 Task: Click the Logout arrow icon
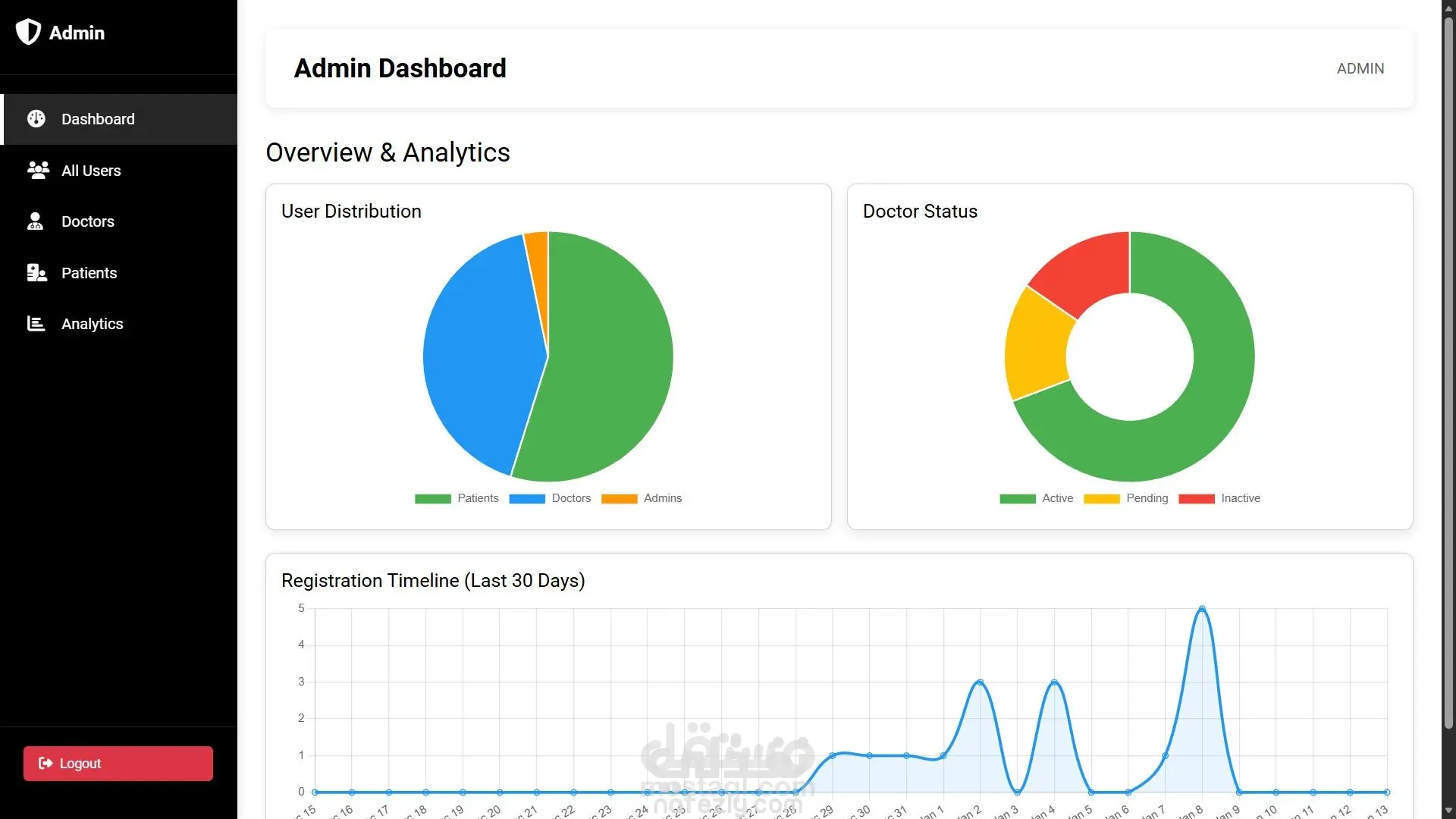click(x=45, y=763)
